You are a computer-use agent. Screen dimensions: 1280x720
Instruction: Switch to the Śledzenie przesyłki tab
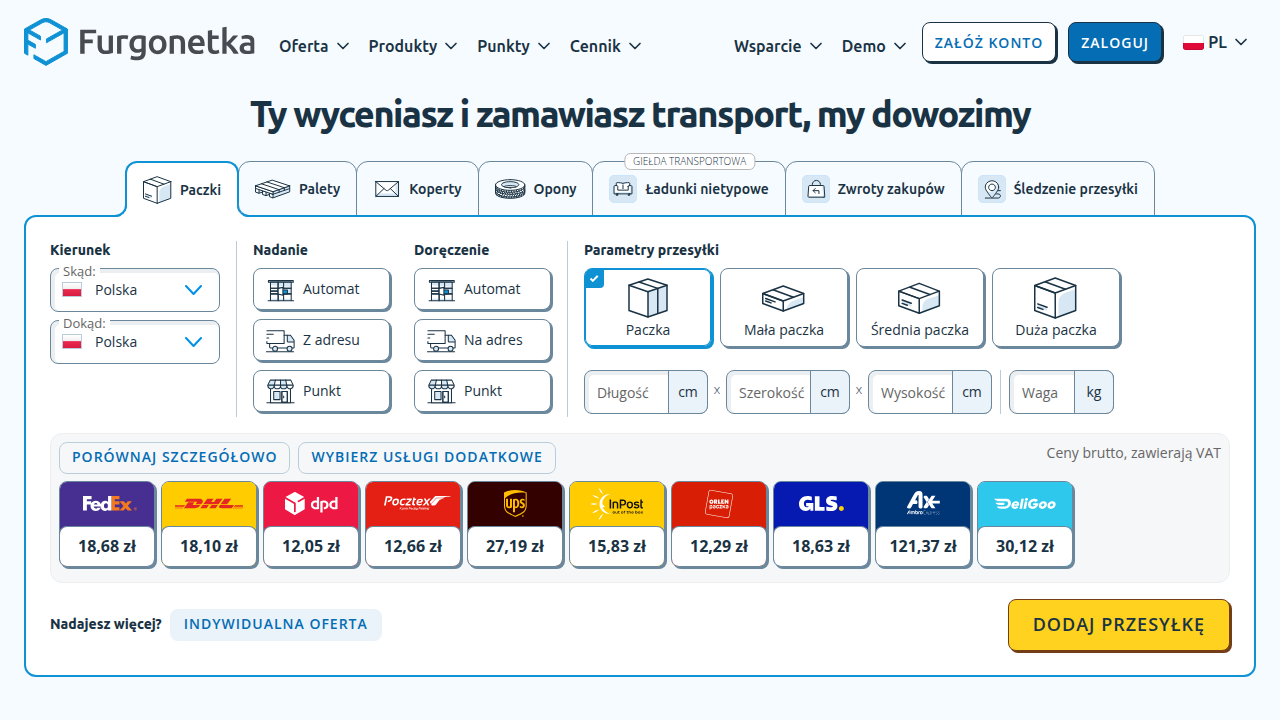[1058, 189]
